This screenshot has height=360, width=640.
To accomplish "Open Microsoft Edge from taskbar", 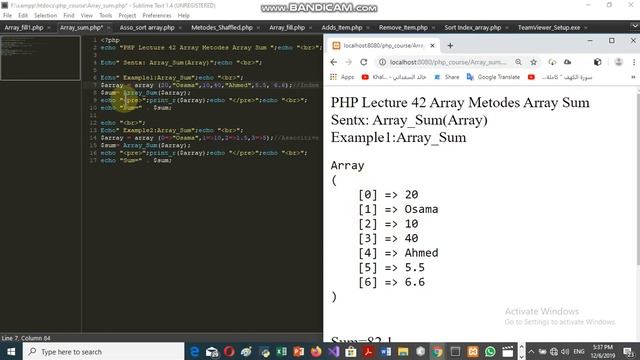I will (x=195, y=351).
